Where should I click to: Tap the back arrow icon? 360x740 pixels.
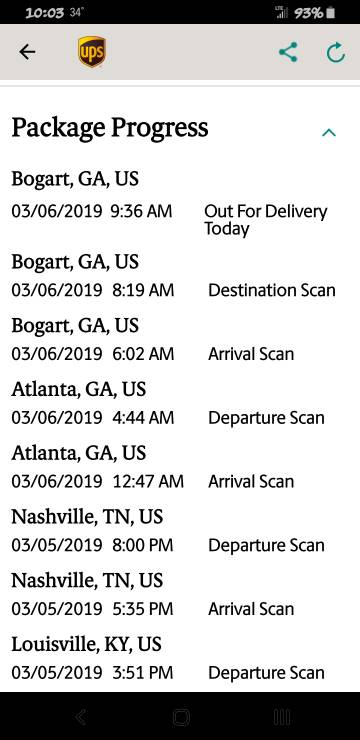[x=27, y=52]
